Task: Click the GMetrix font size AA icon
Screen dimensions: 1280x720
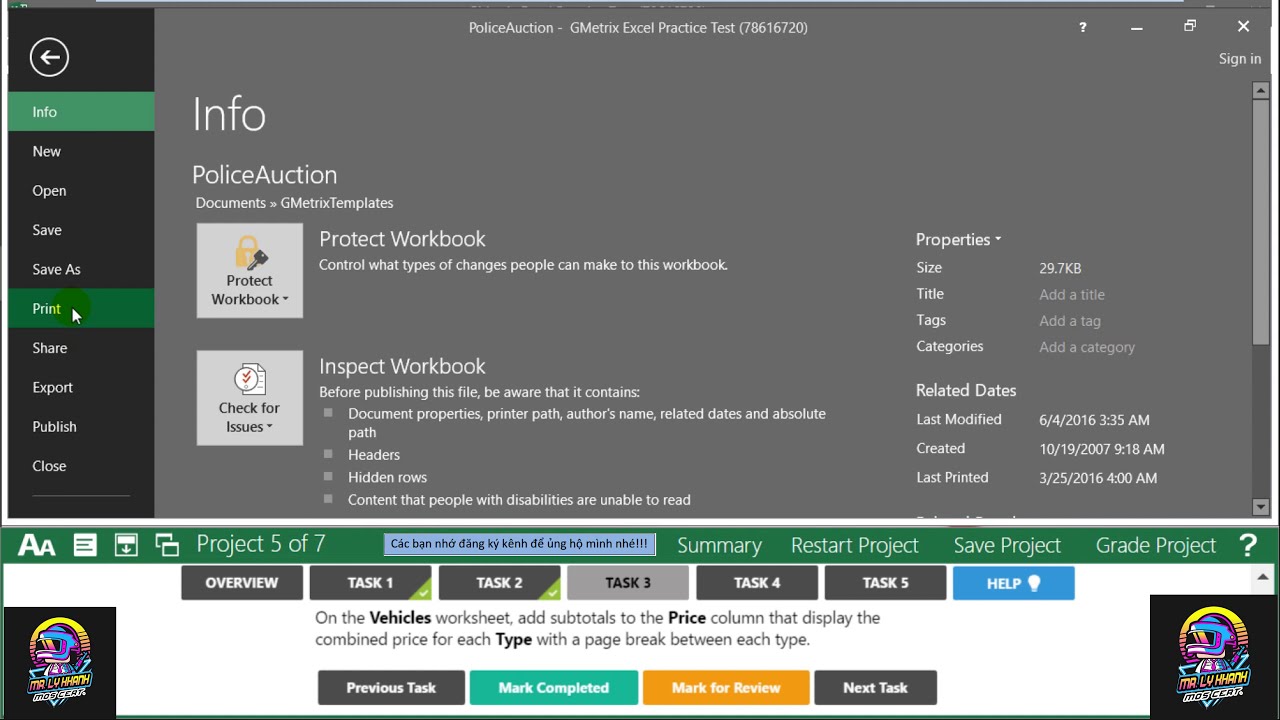Action: 37,546
